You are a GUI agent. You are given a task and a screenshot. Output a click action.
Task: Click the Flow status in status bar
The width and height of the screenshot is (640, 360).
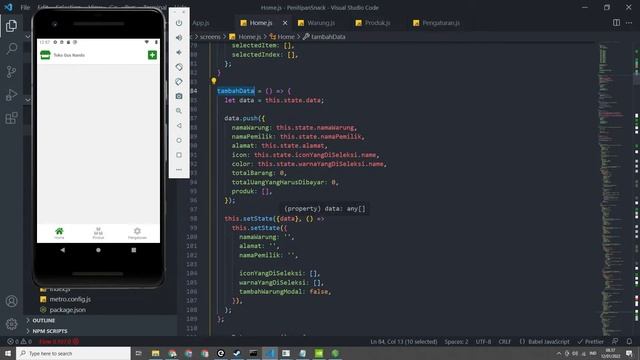[x=59, y=341]
